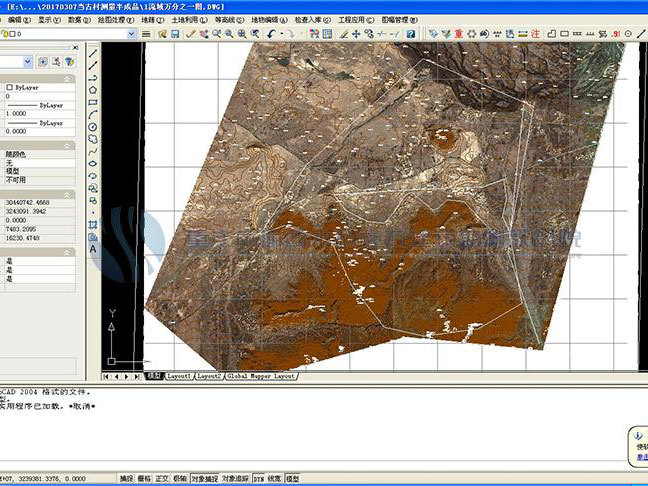Viewport: 648px width, 486px height.
Task: Click the Quick Select funnel icon
Action: pos(69,62)
